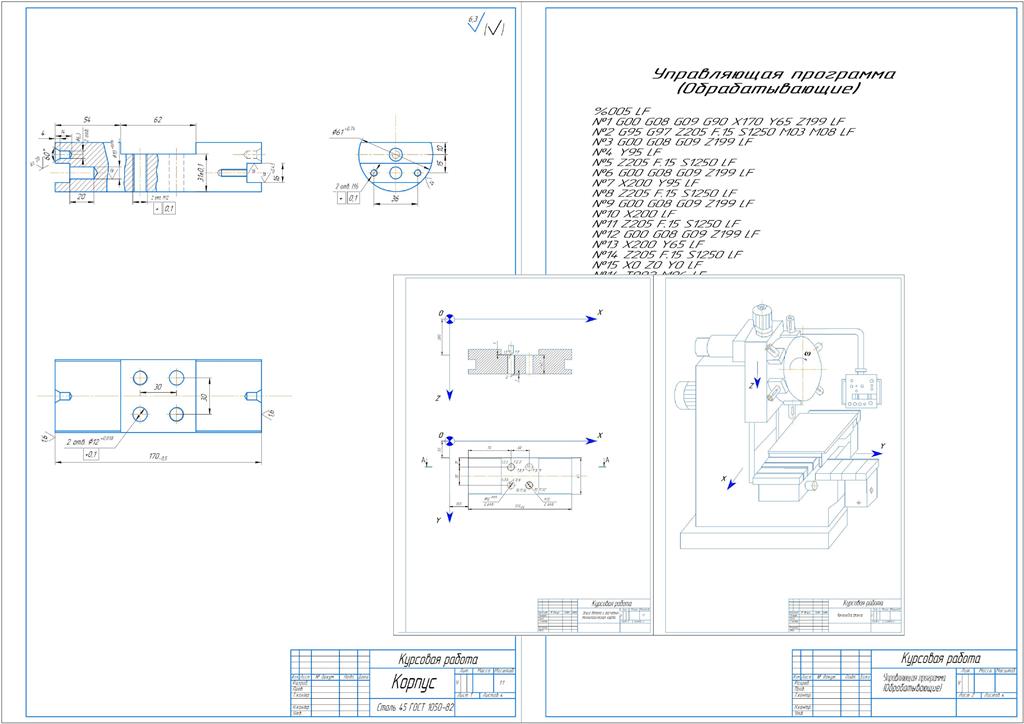Click the dimension '36' under the round view
1024x724 pixels.
394,198
